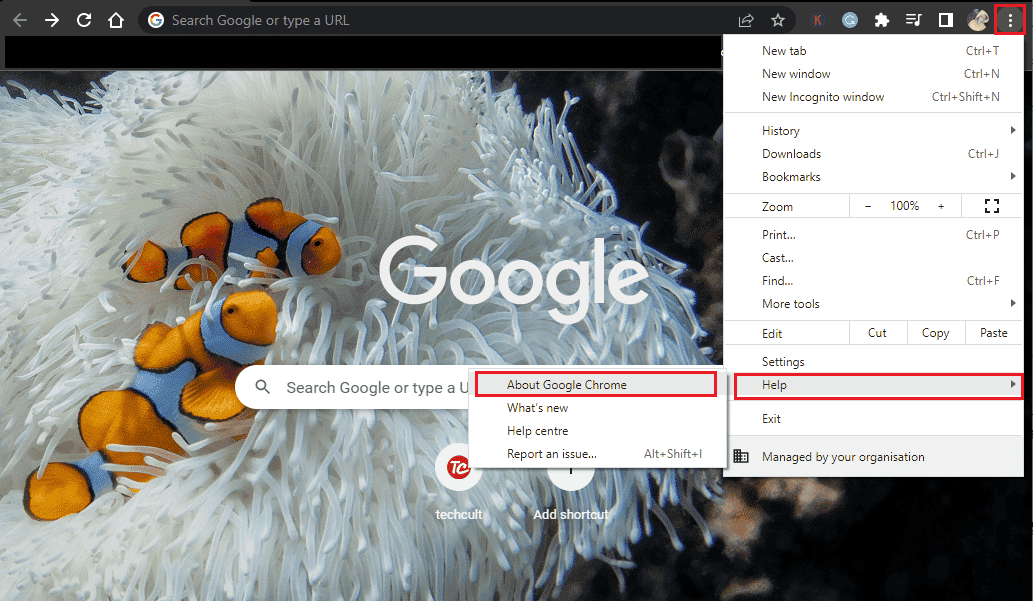Toggle the side panel icon

pos(946,20)
